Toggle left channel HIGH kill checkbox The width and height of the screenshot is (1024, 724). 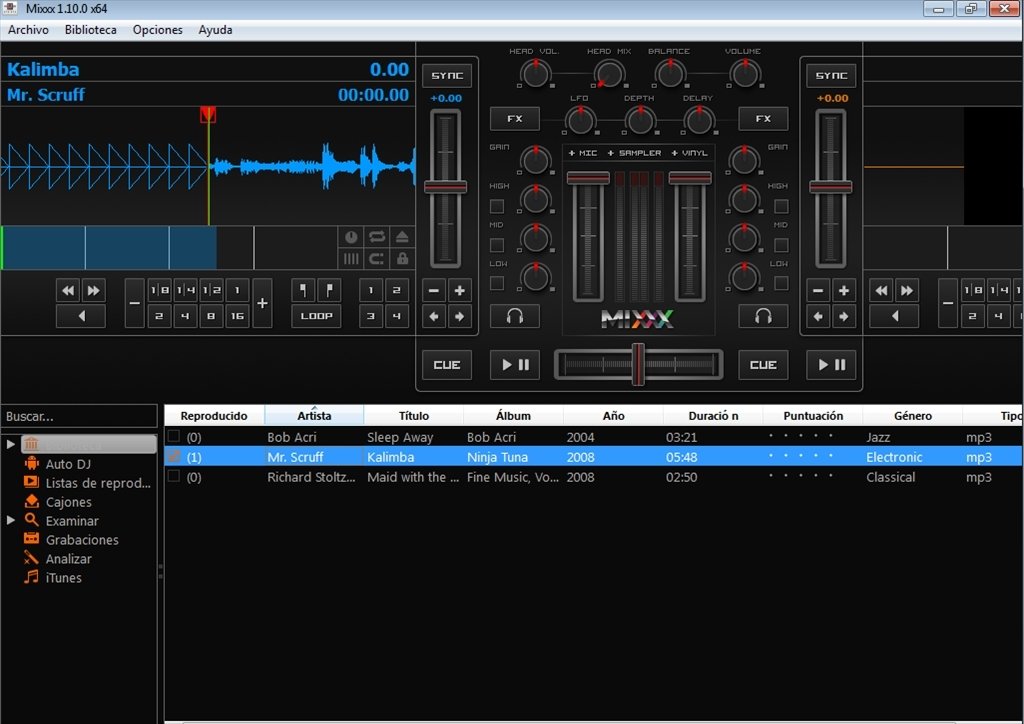[497, 206]
